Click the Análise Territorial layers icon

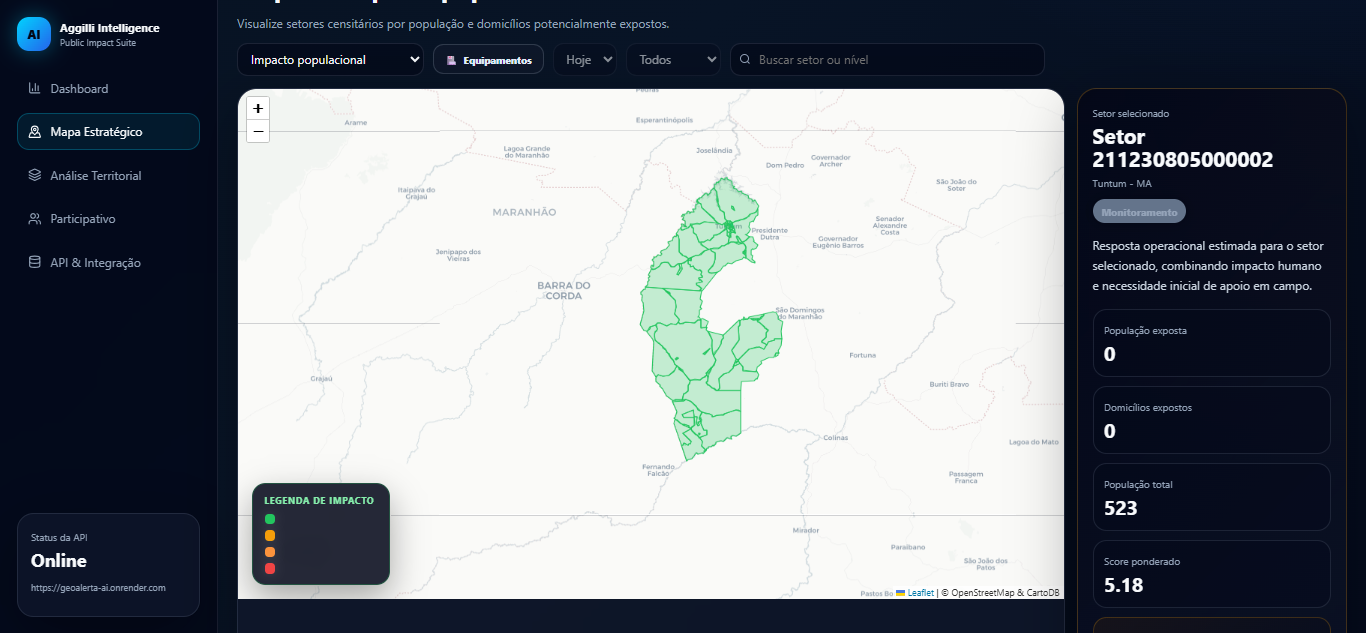point(35,175)
